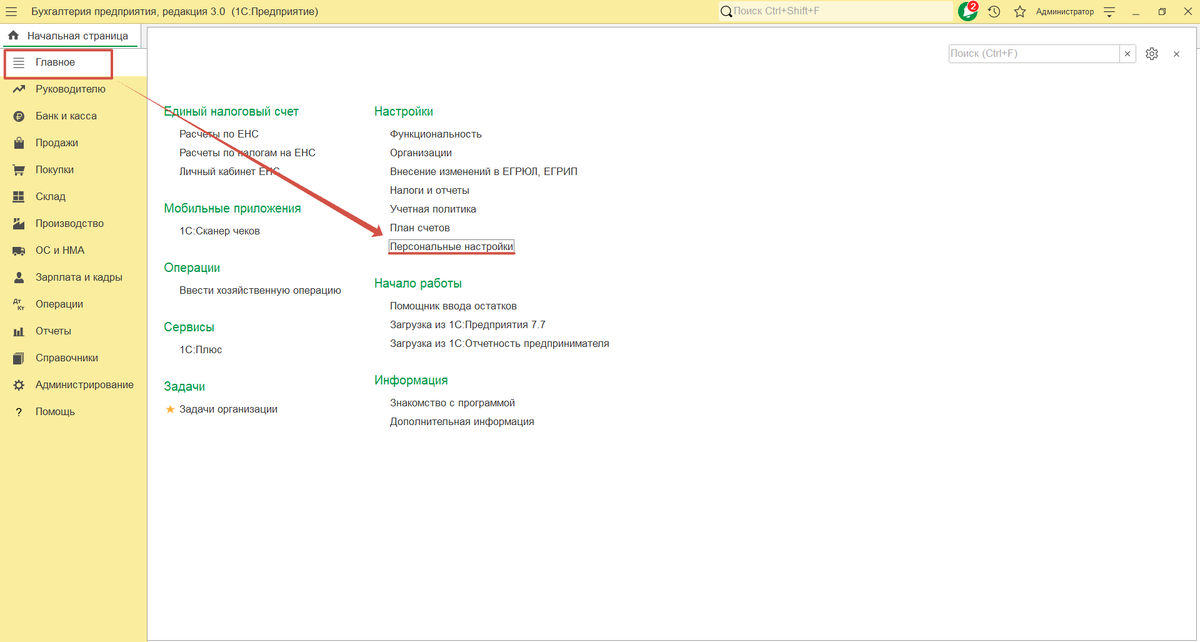The image size is (1200, 642).
Task: Click the home icon on Начальная страница tab
Action: pyautogui.click(x=13, y=36)
